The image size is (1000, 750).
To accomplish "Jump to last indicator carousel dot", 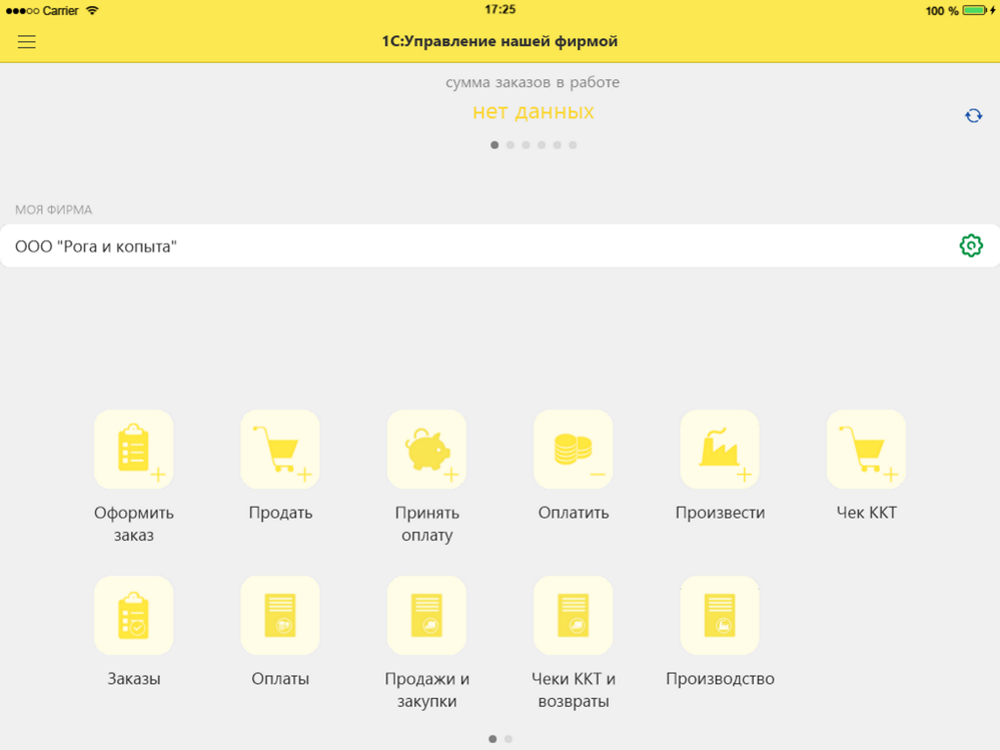I will point(572,145).
